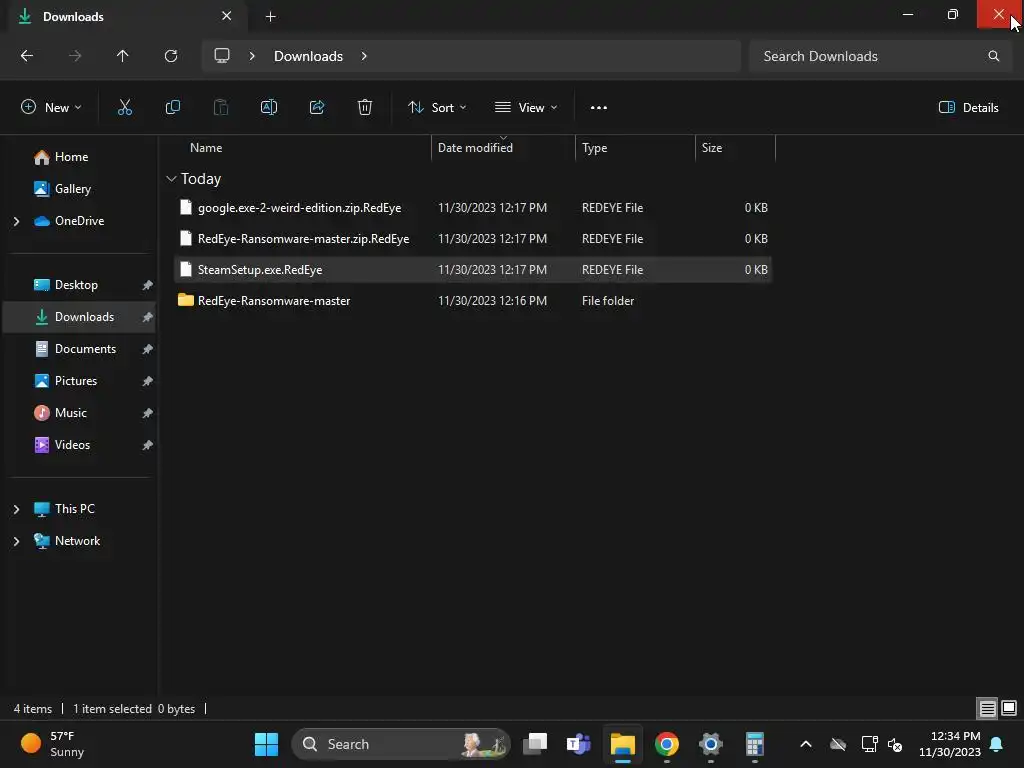Viewport: 1024px width, 768px height.
Task: Sort by Date modified column header
Action: 475,148
